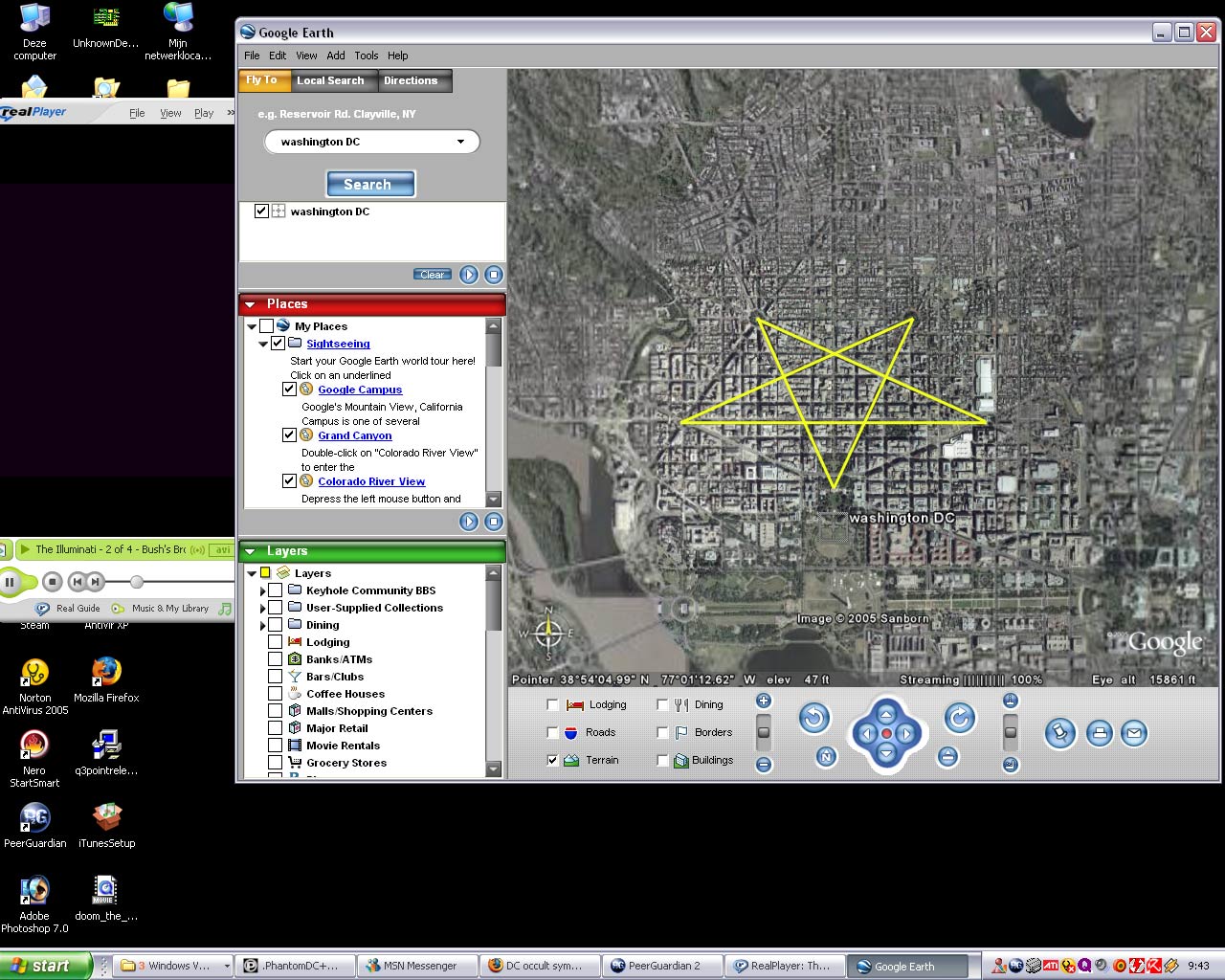Zoom in with the plus button
1225x980 pixels.
[764, 701]
